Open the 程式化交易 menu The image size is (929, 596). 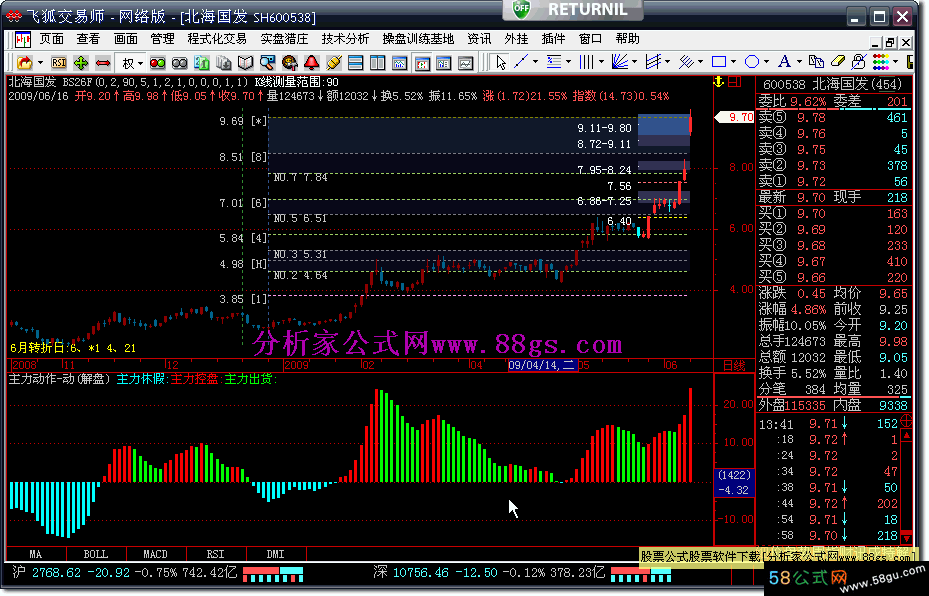[x=217, y=39]
